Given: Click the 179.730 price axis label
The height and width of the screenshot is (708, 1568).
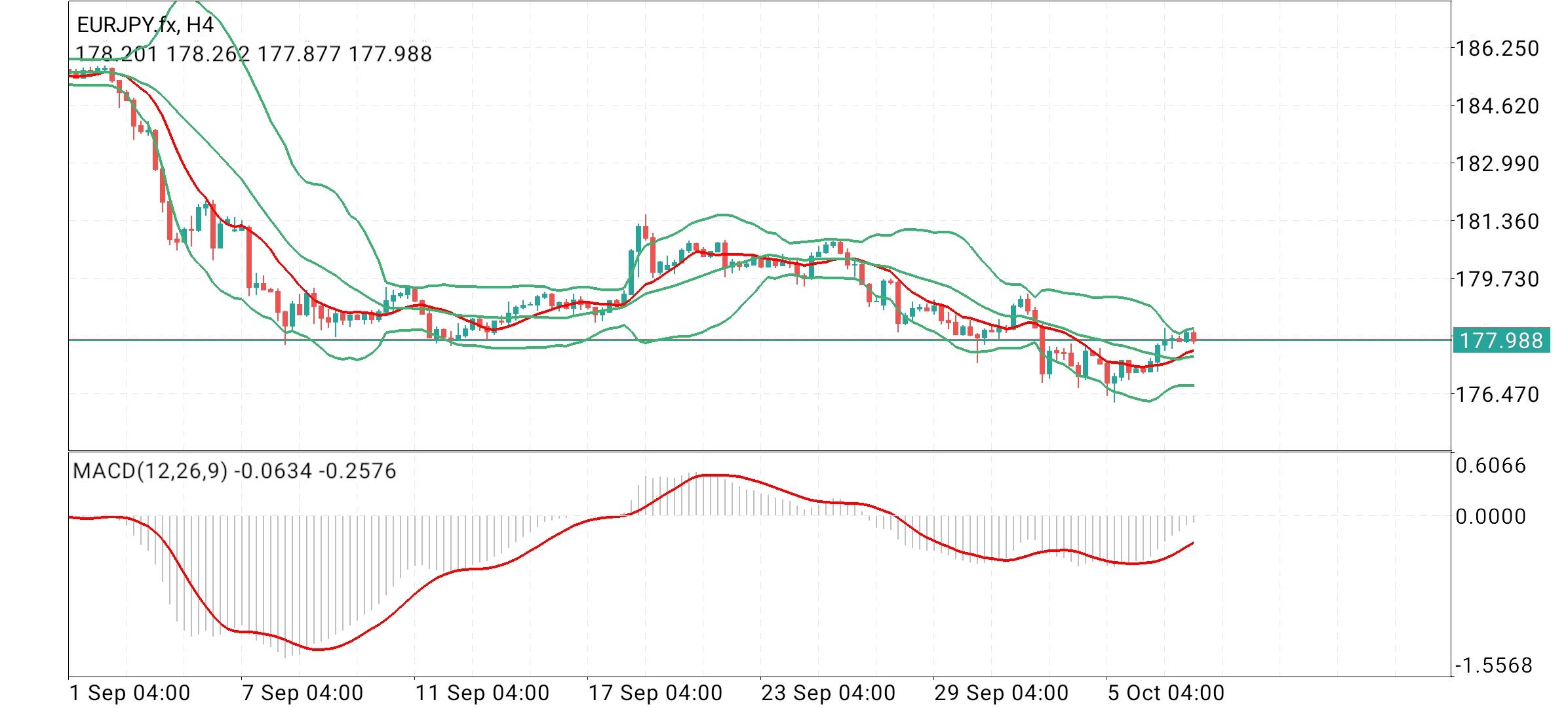Looking at the screenshot, I should click(x=1497, y=279).
